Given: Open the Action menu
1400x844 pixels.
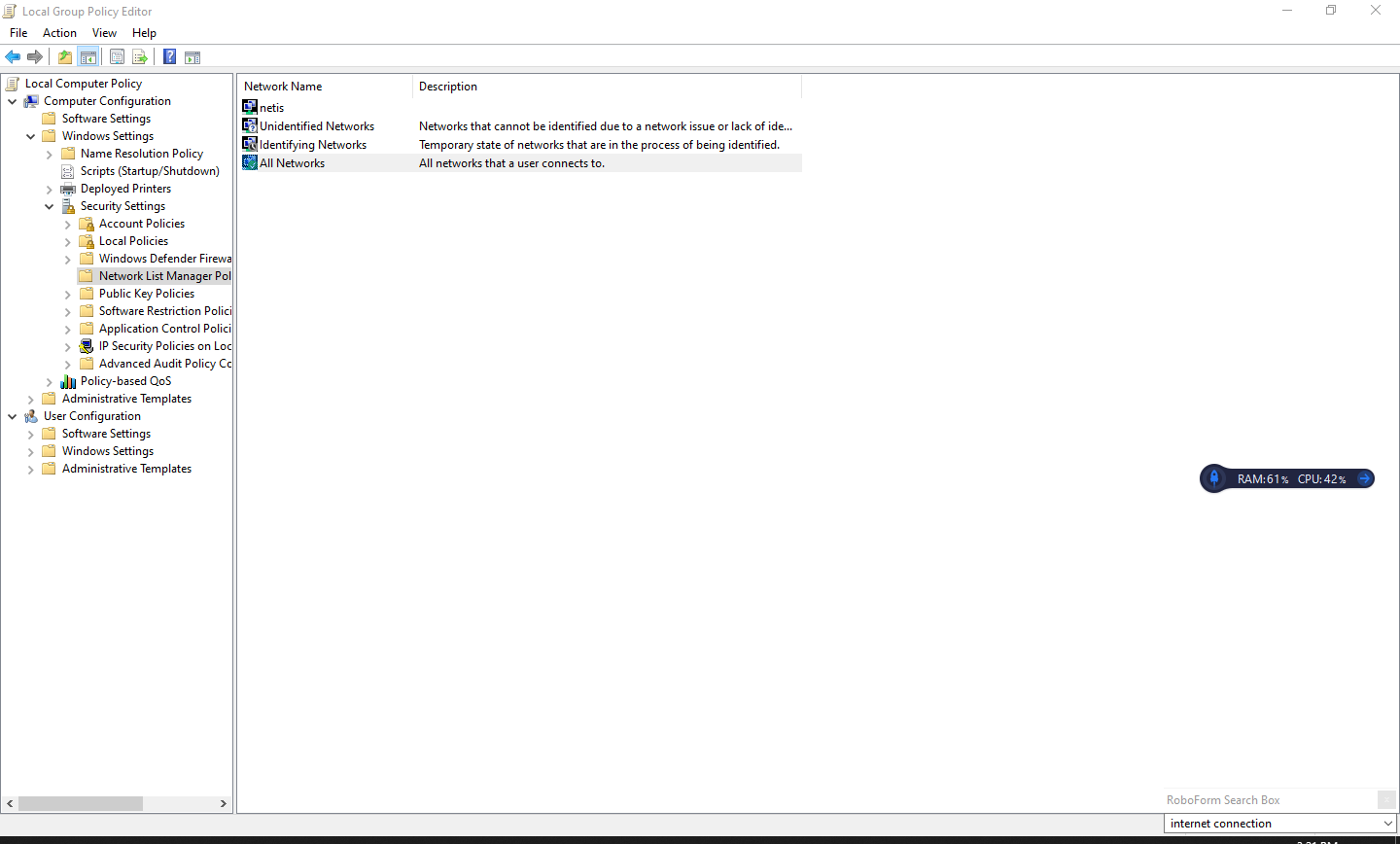Looking at the screenshot, I should (59, 33).
